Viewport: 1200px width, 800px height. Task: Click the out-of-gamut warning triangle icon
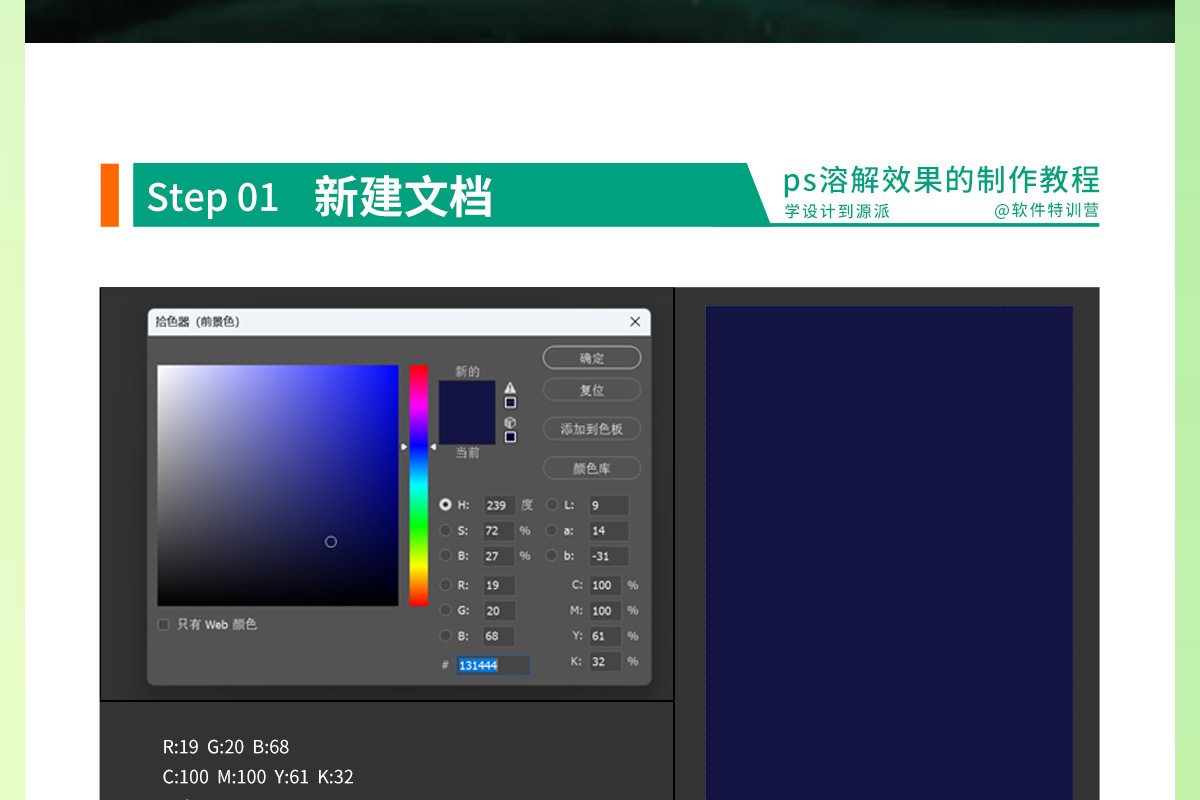(510, 388)
